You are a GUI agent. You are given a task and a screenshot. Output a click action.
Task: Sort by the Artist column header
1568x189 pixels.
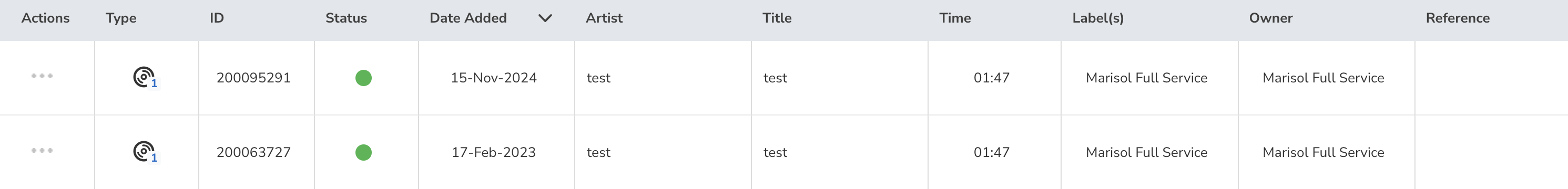tap(604, 18)
